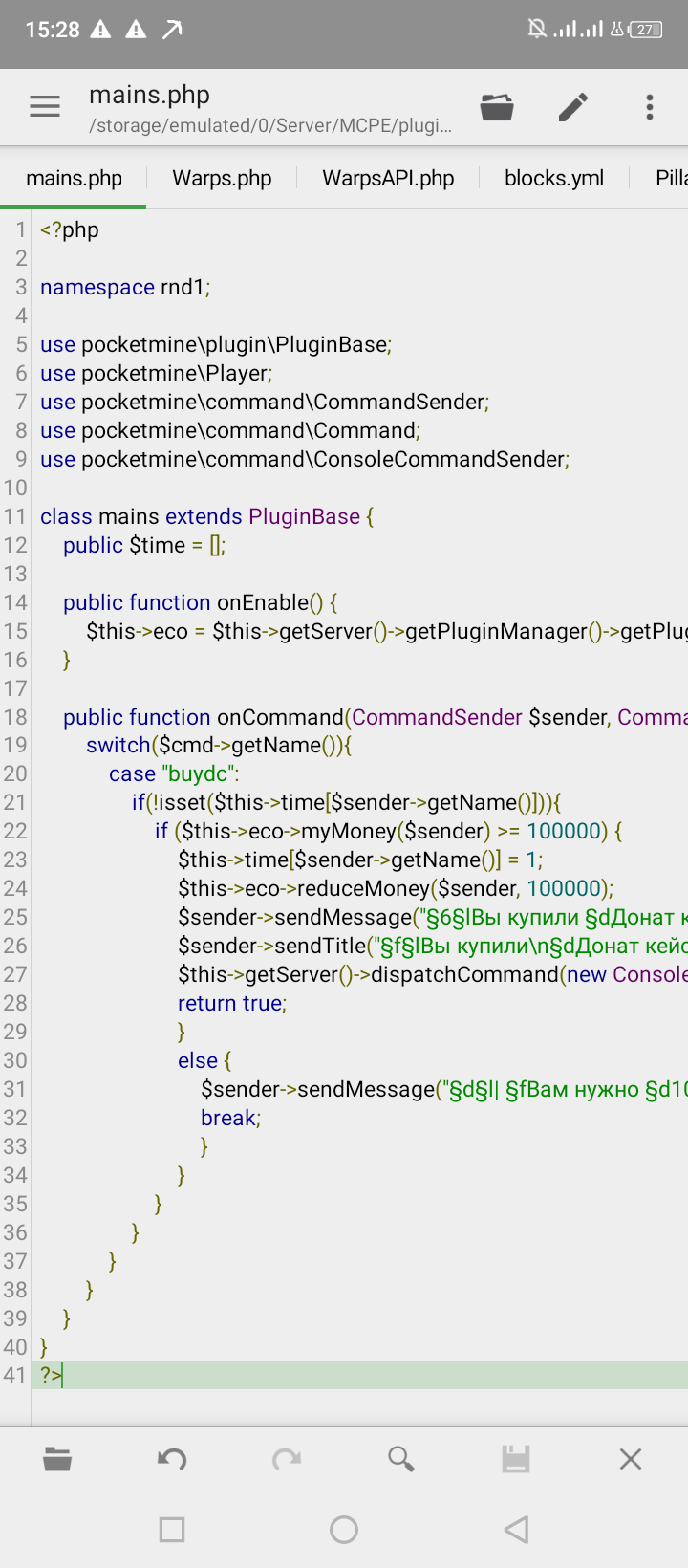Place cursor on the 'return true;' line
Viewport: 688px width, 1568px height.
[x=232, y=1003]
